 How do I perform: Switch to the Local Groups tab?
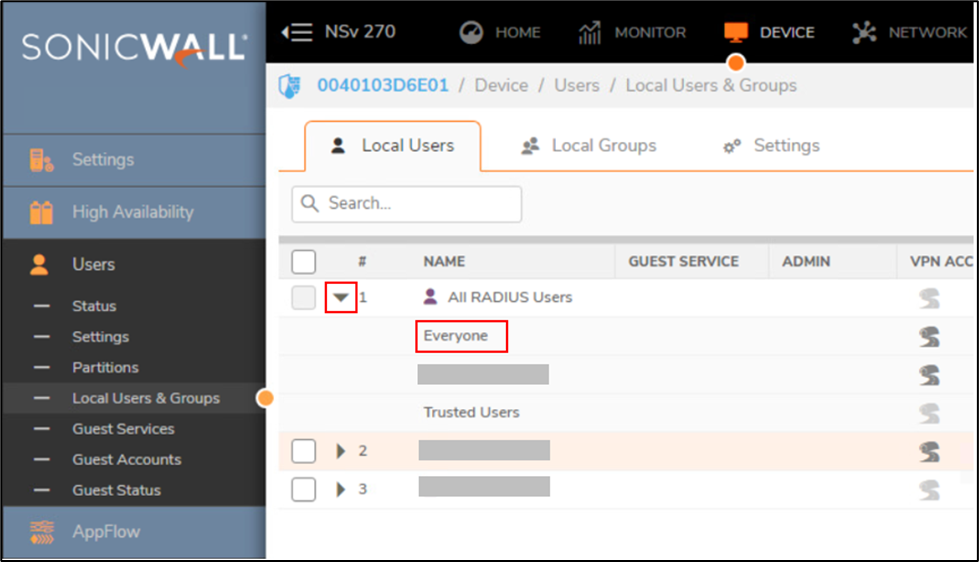pyautogui.click(x=589, y=146)
